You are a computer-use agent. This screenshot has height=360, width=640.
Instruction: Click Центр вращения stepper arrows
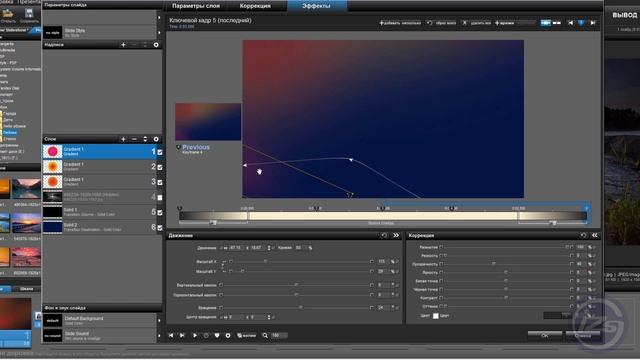click(269, 317)
